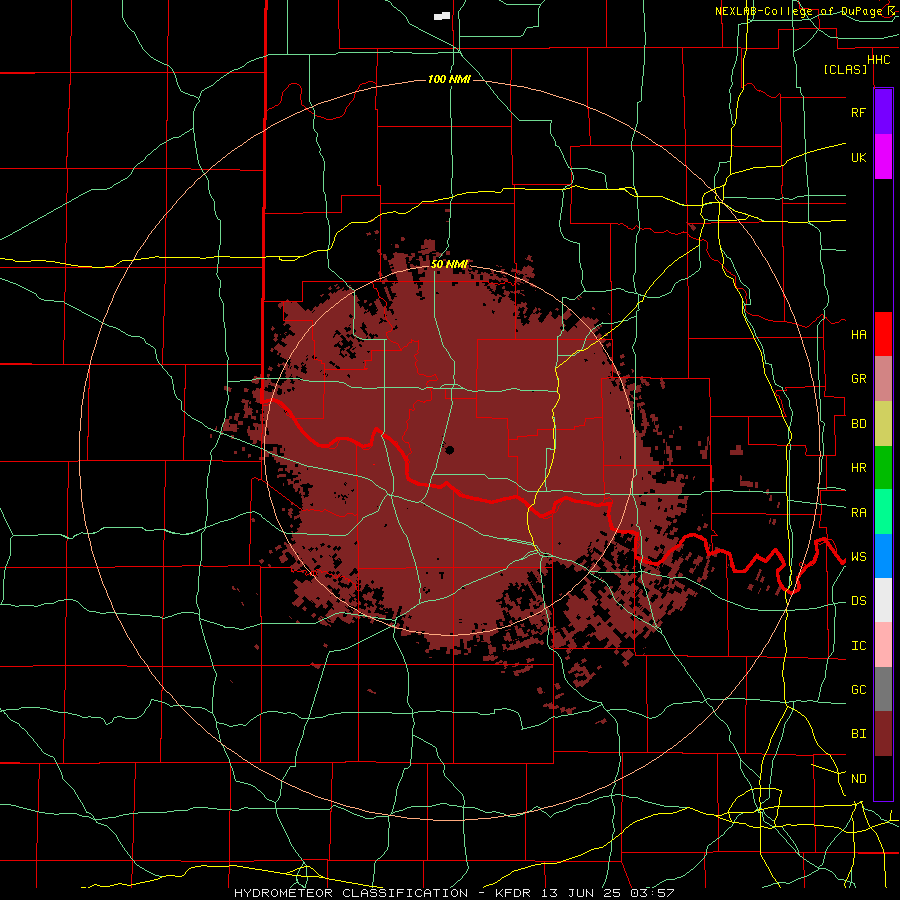Click the 'NEXLAB-College of DuPage' credit text
This screenshot has width=900, height=900.
tap(800, 11)
